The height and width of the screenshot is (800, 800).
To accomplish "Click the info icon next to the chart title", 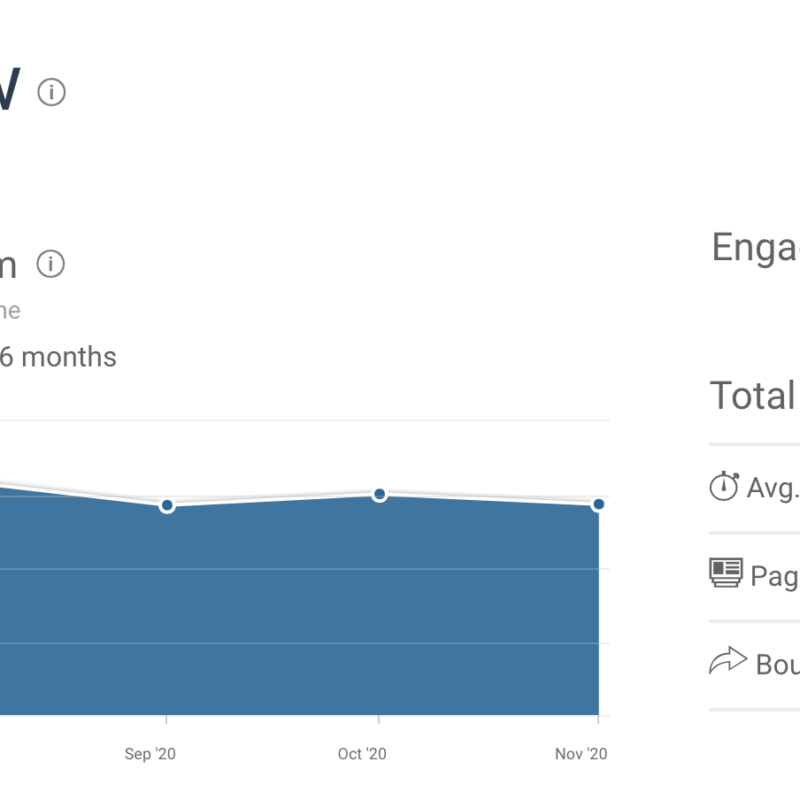I will [x=51, y=264].
